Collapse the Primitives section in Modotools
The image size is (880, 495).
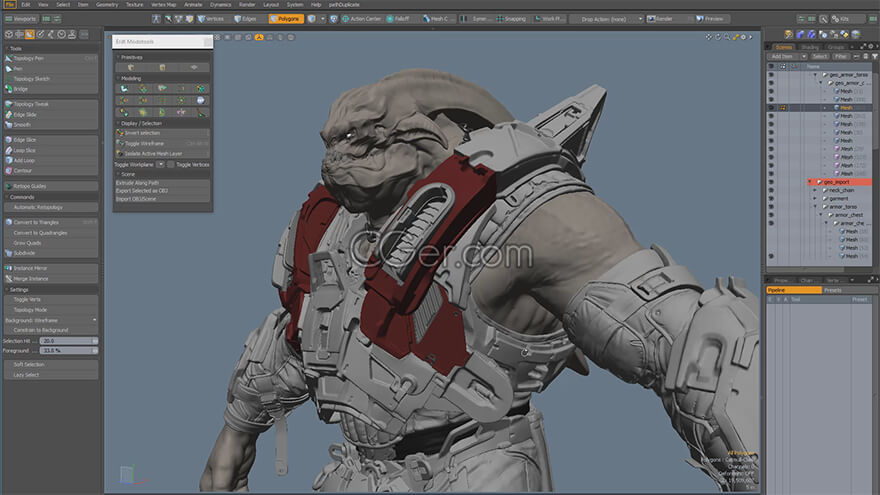[x=118, y=57]
